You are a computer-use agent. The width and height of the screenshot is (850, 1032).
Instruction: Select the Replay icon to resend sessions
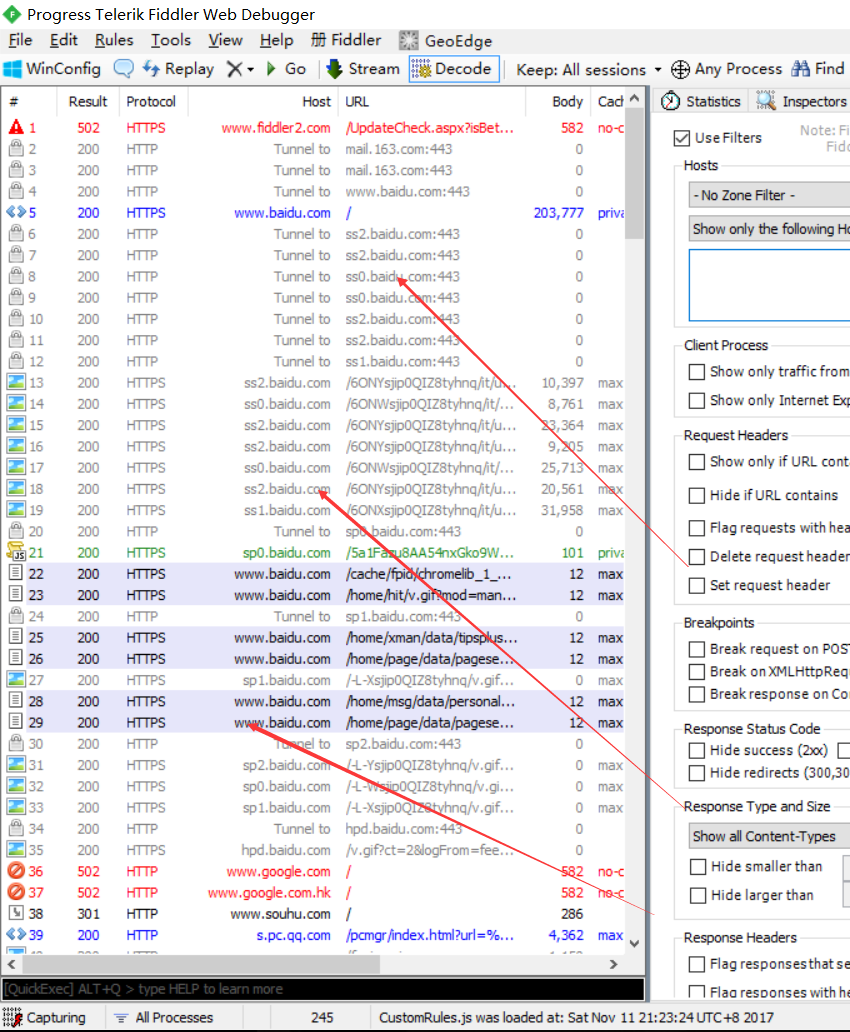click(x=179, y=68)
